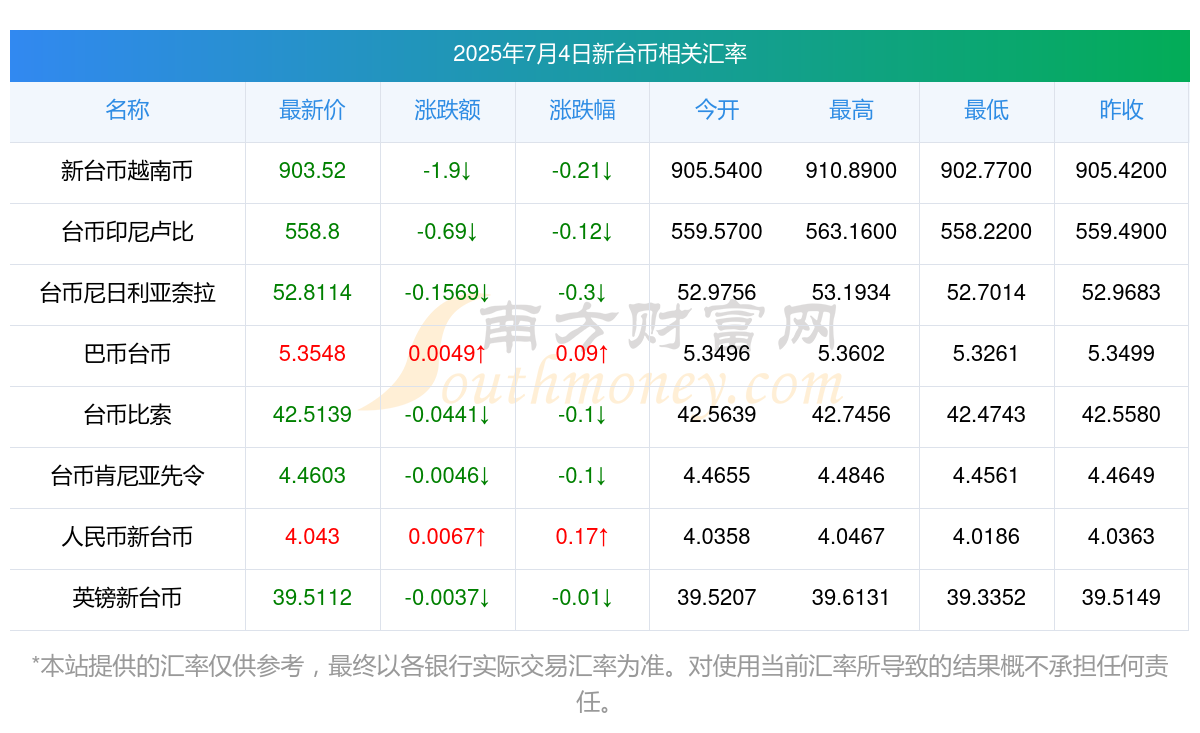Click latest price 5.3548 in red
This screenshot has width=1200, height=733.
tap(312, 354)
